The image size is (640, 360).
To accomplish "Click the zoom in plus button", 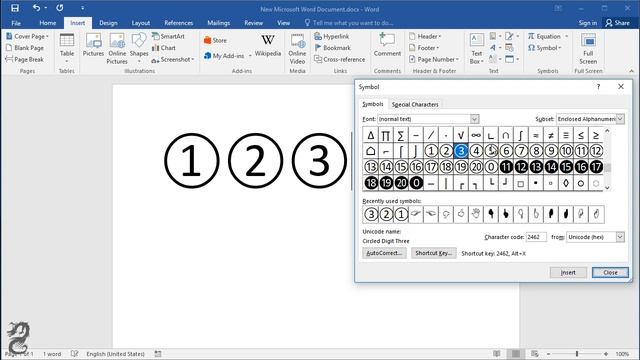I will [606, 354].
